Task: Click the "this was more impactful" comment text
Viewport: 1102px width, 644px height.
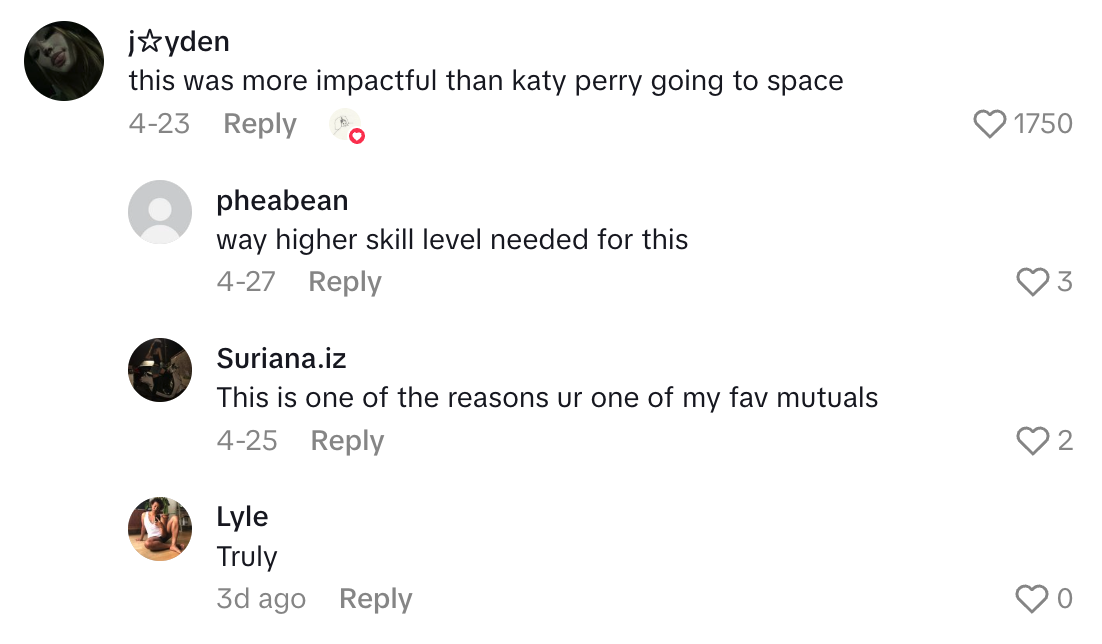Action: (x=486, y=81)
